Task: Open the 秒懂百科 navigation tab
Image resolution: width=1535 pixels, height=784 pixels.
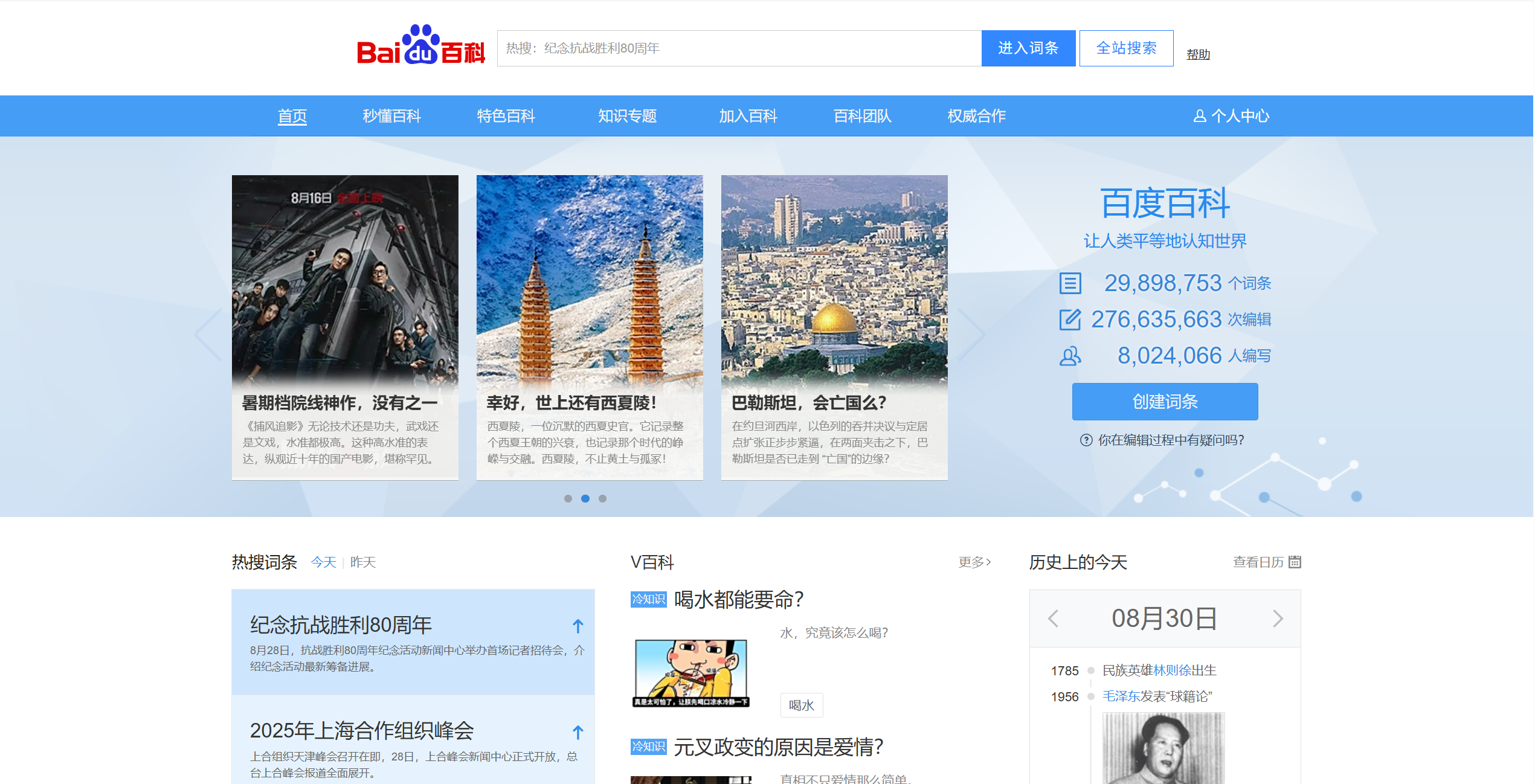Action: click(x=391, y=116)
